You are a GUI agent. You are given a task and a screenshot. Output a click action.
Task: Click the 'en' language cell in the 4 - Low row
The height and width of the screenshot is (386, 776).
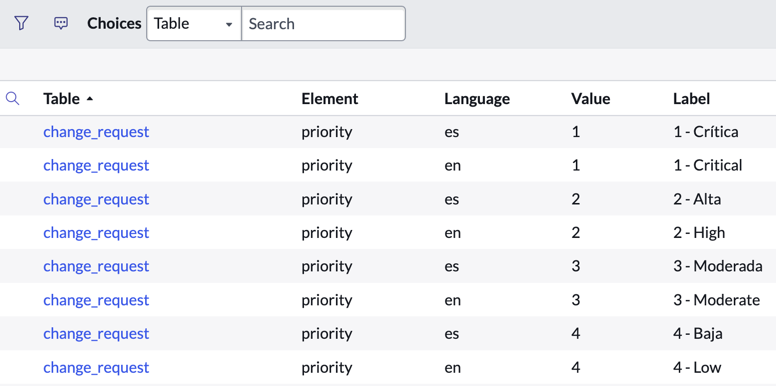pyautogui.click(x=452, y=368)
